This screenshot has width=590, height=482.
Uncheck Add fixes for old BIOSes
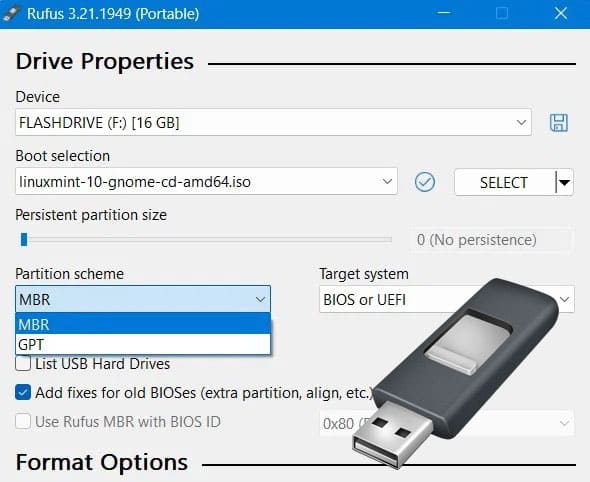point(23,393)
